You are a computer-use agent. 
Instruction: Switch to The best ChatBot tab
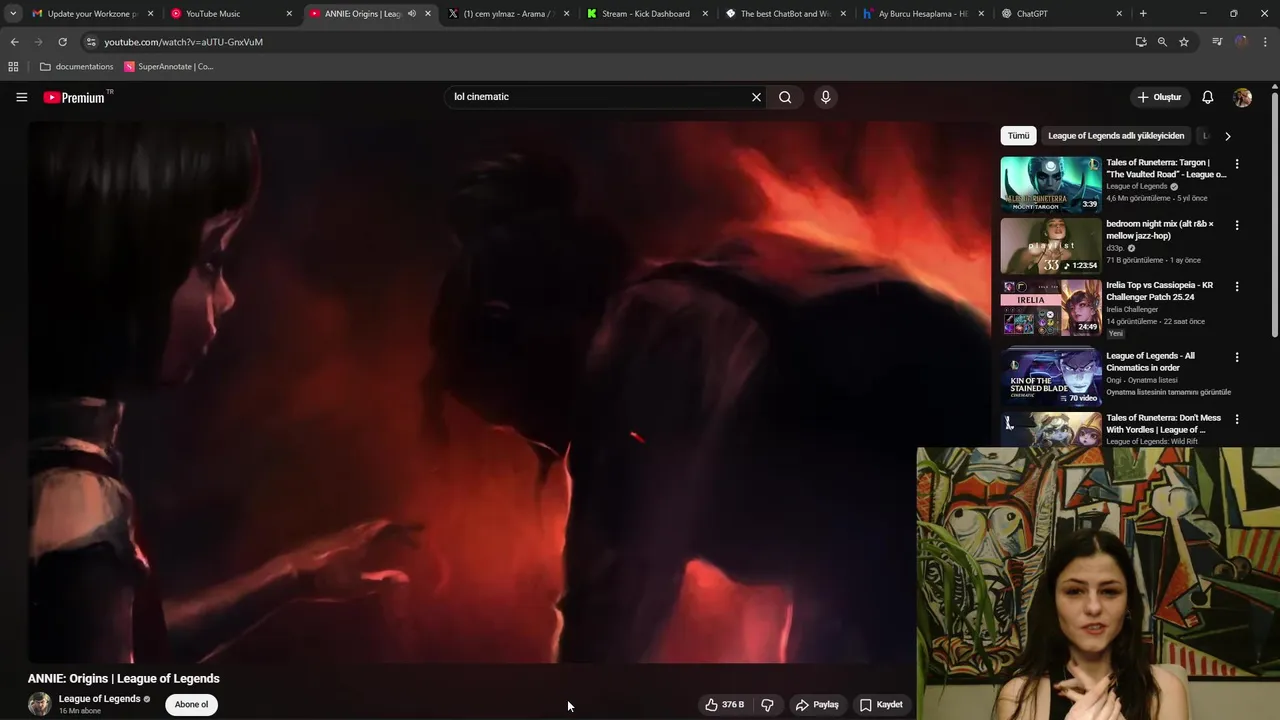(x=785, y=14)
